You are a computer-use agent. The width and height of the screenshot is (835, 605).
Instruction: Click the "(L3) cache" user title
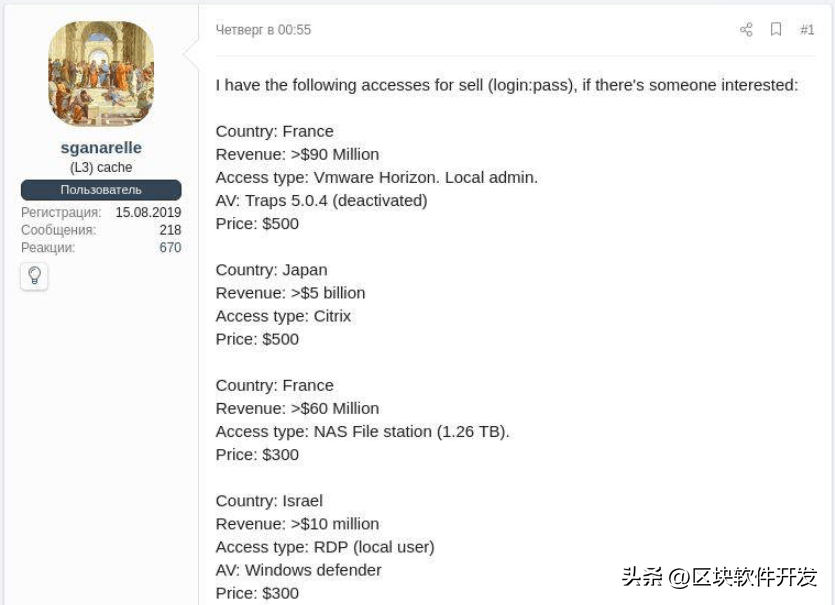pos(100,167)
